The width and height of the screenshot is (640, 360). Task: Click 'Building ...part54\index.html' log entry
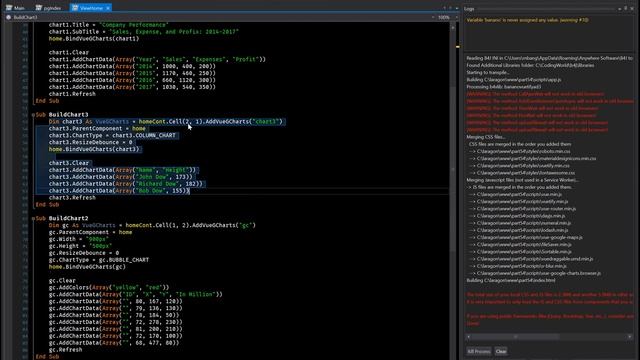pyautogui.click(x=511, y=280)
